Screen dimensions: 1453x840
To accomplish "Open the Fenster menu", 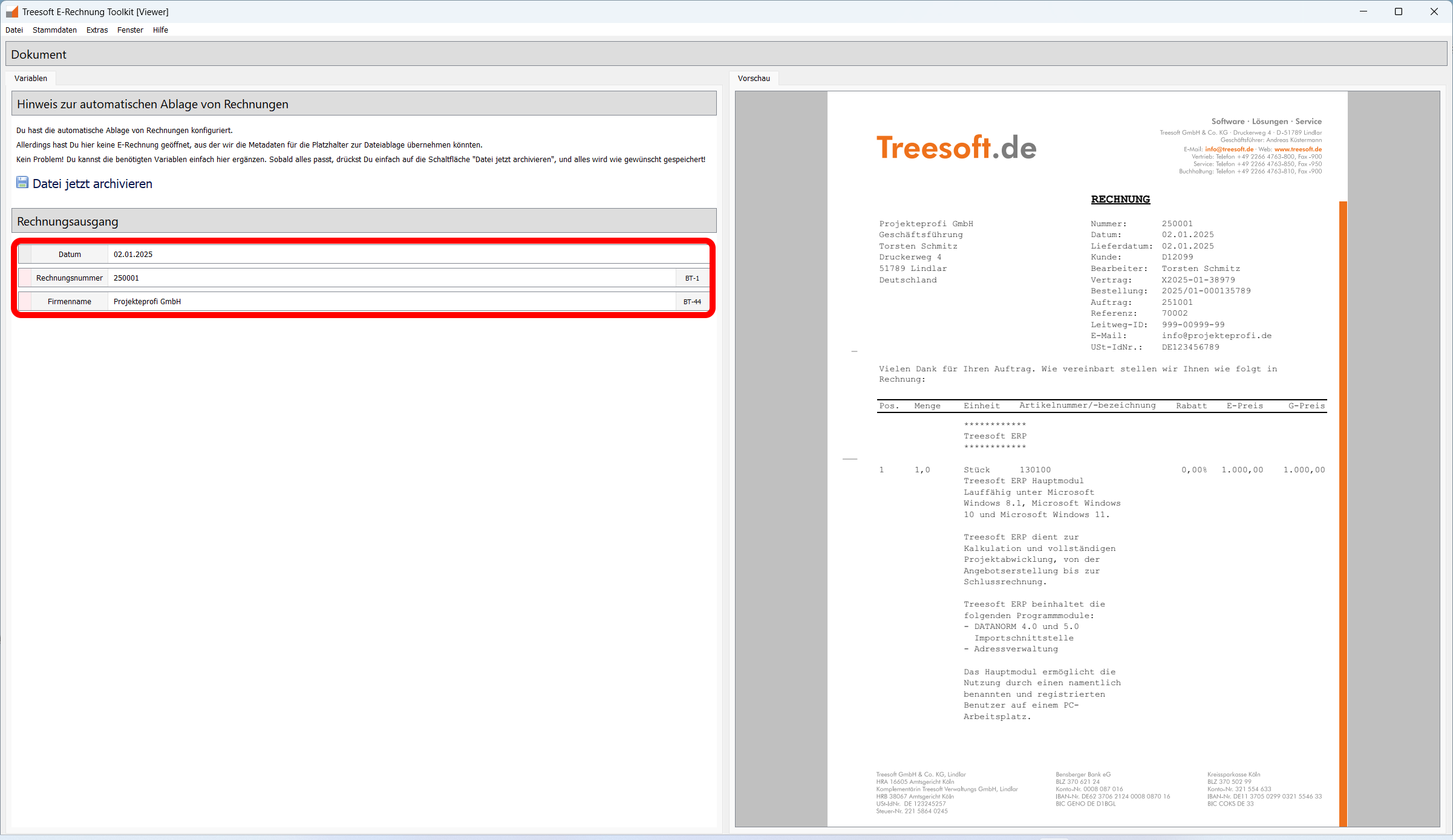I will click(x=130, y=30).
